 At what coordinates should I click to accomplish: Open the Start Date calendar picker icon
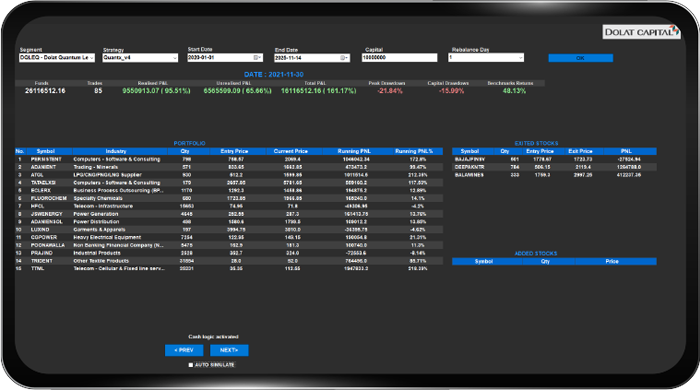click(257, 58)
